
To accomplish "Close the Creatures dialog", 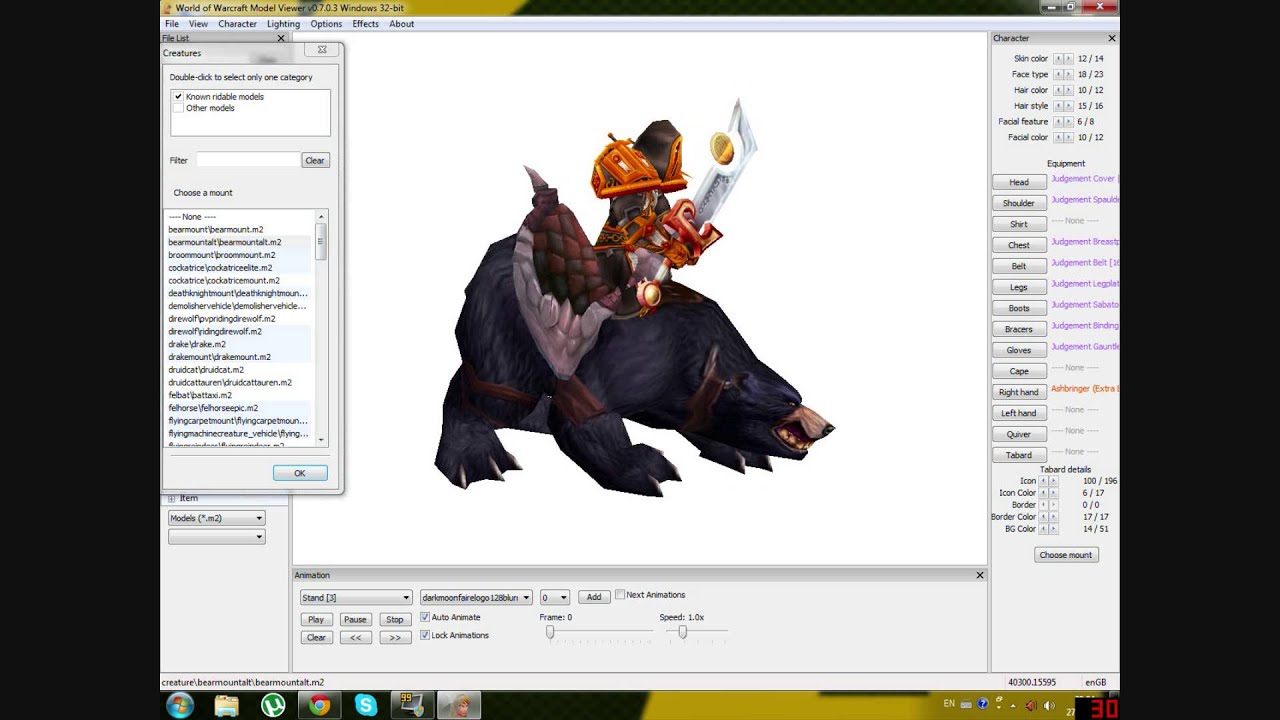I will [x=322, y=49].
